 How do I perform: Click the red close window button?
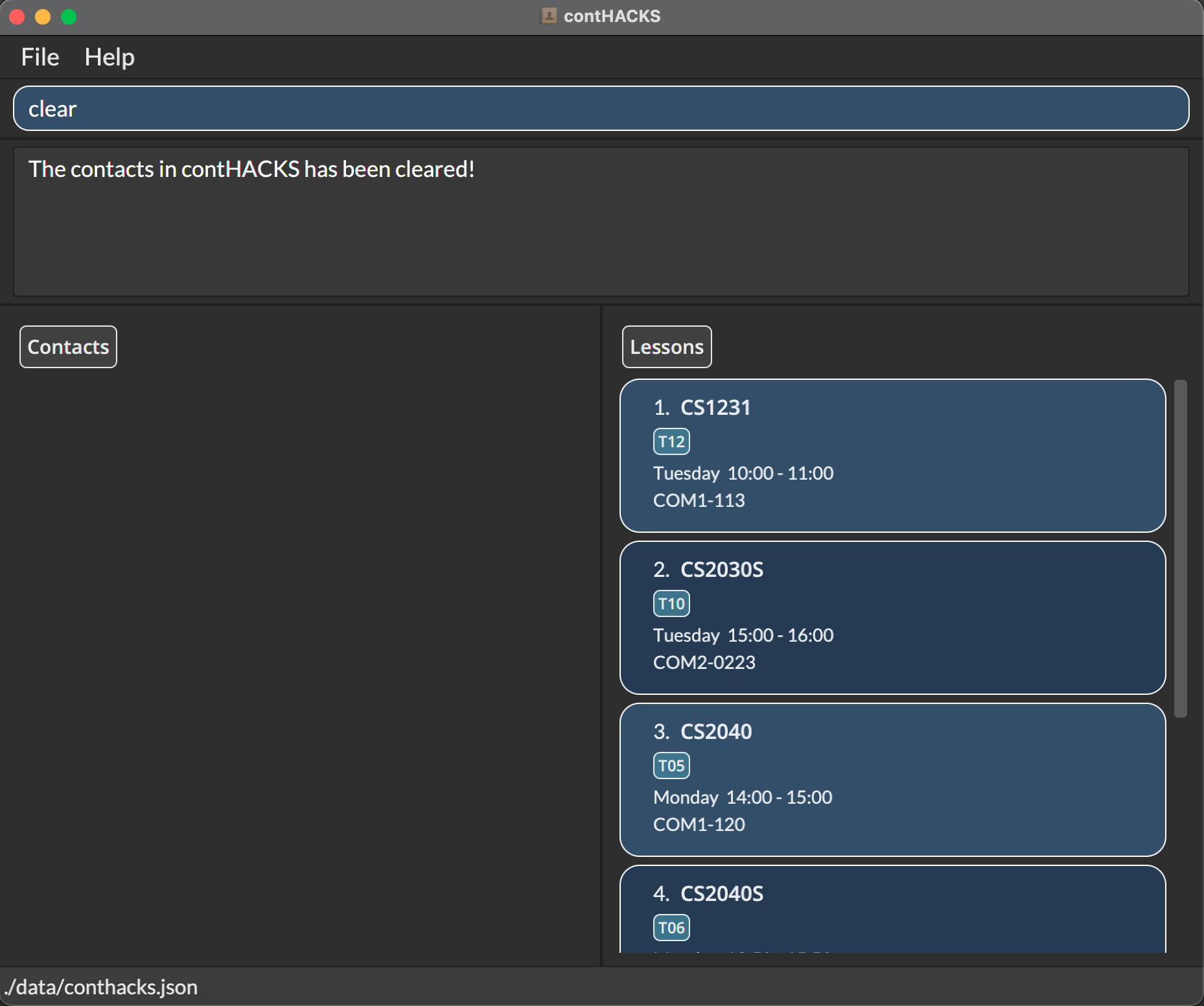coord(17,17)
